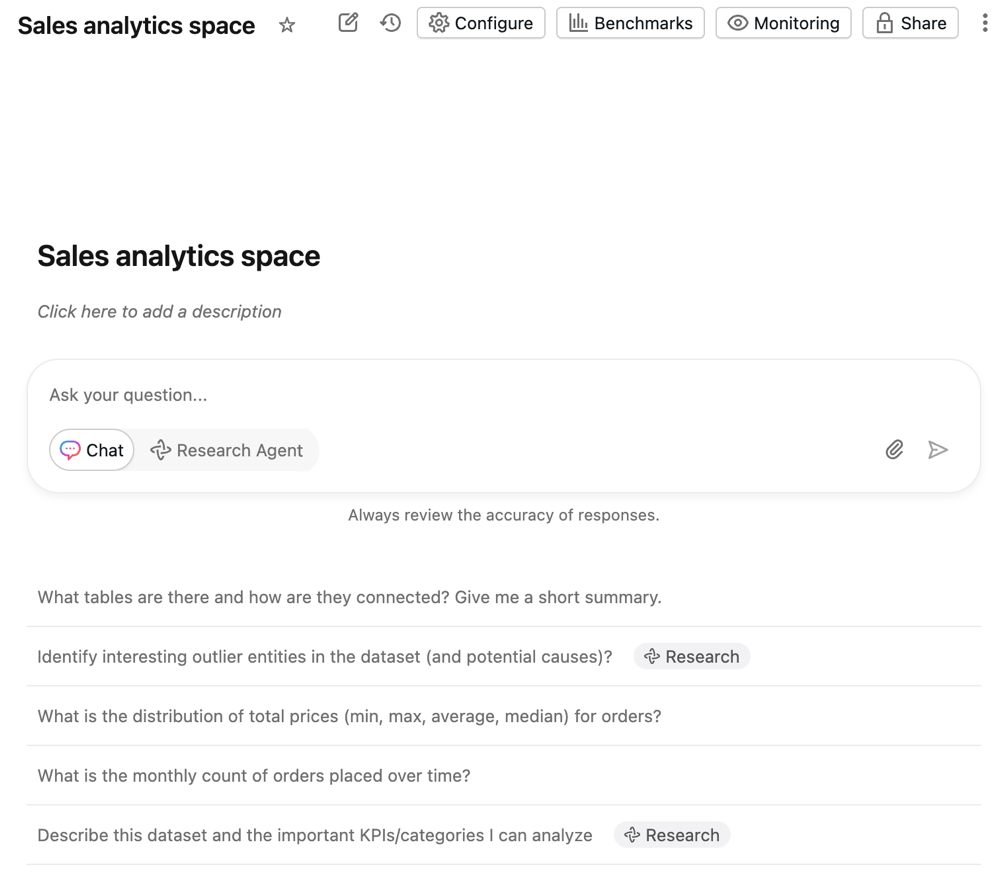Select the tables summary suggested question
Viewport: 1000px width, 885px height.
tap(349, 598)
